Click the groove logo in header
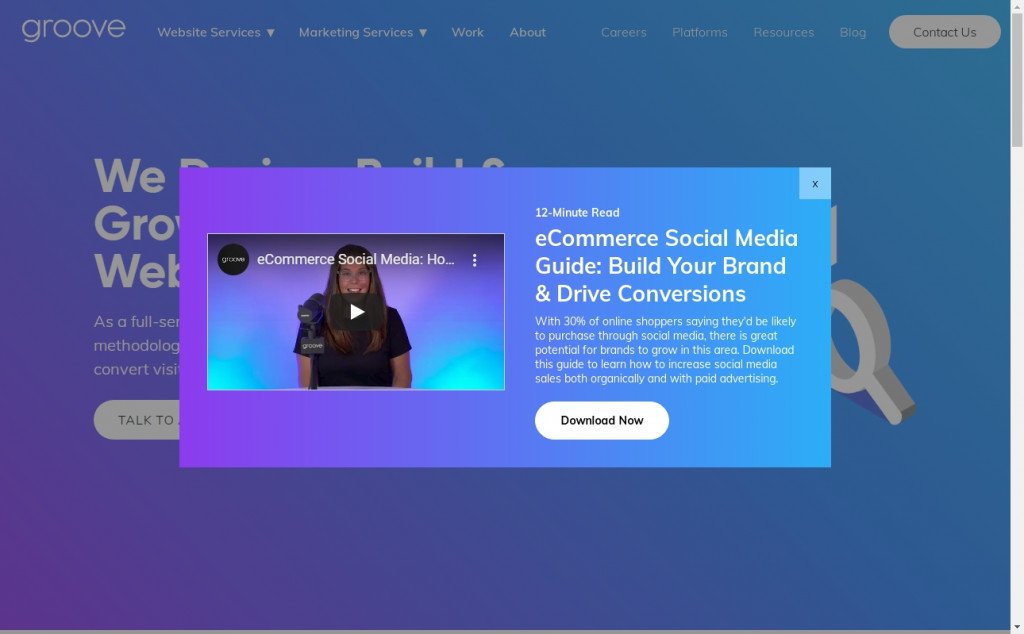Screen dimensions: 1024x634 pyautogui.click(x=73, y=29)
